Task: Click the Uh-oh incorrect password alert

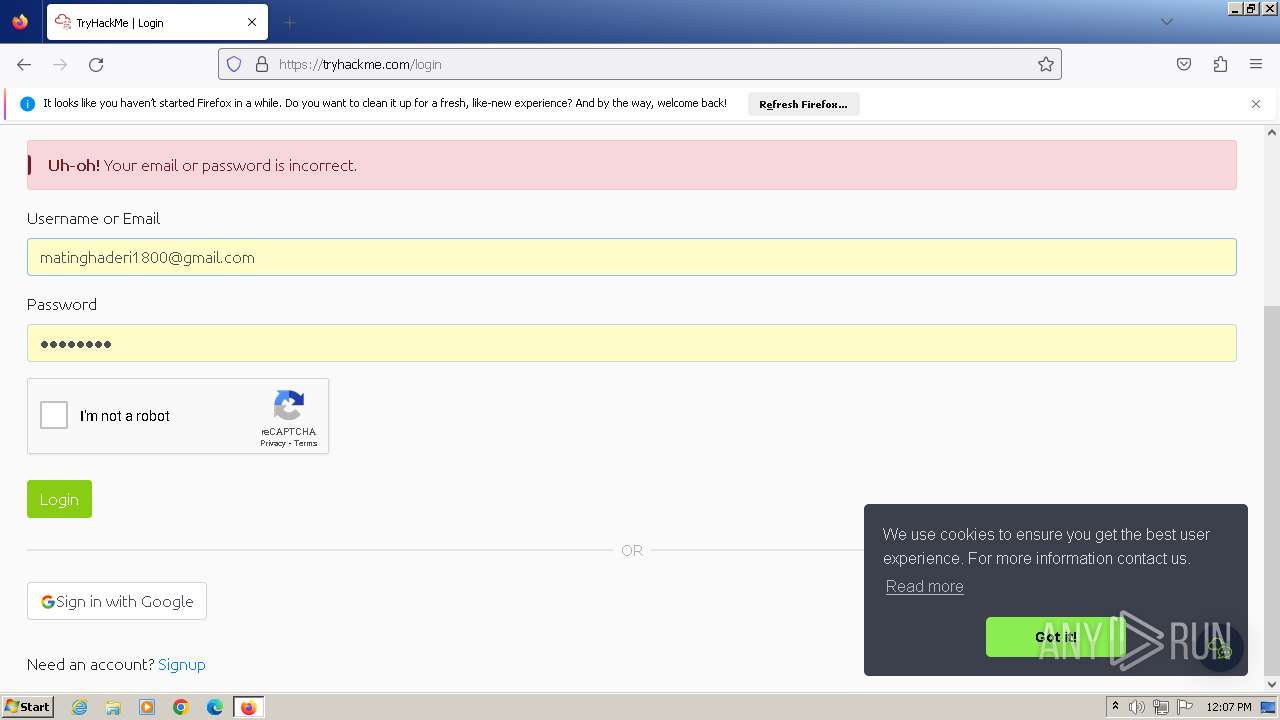Action: tap(632, 165)
